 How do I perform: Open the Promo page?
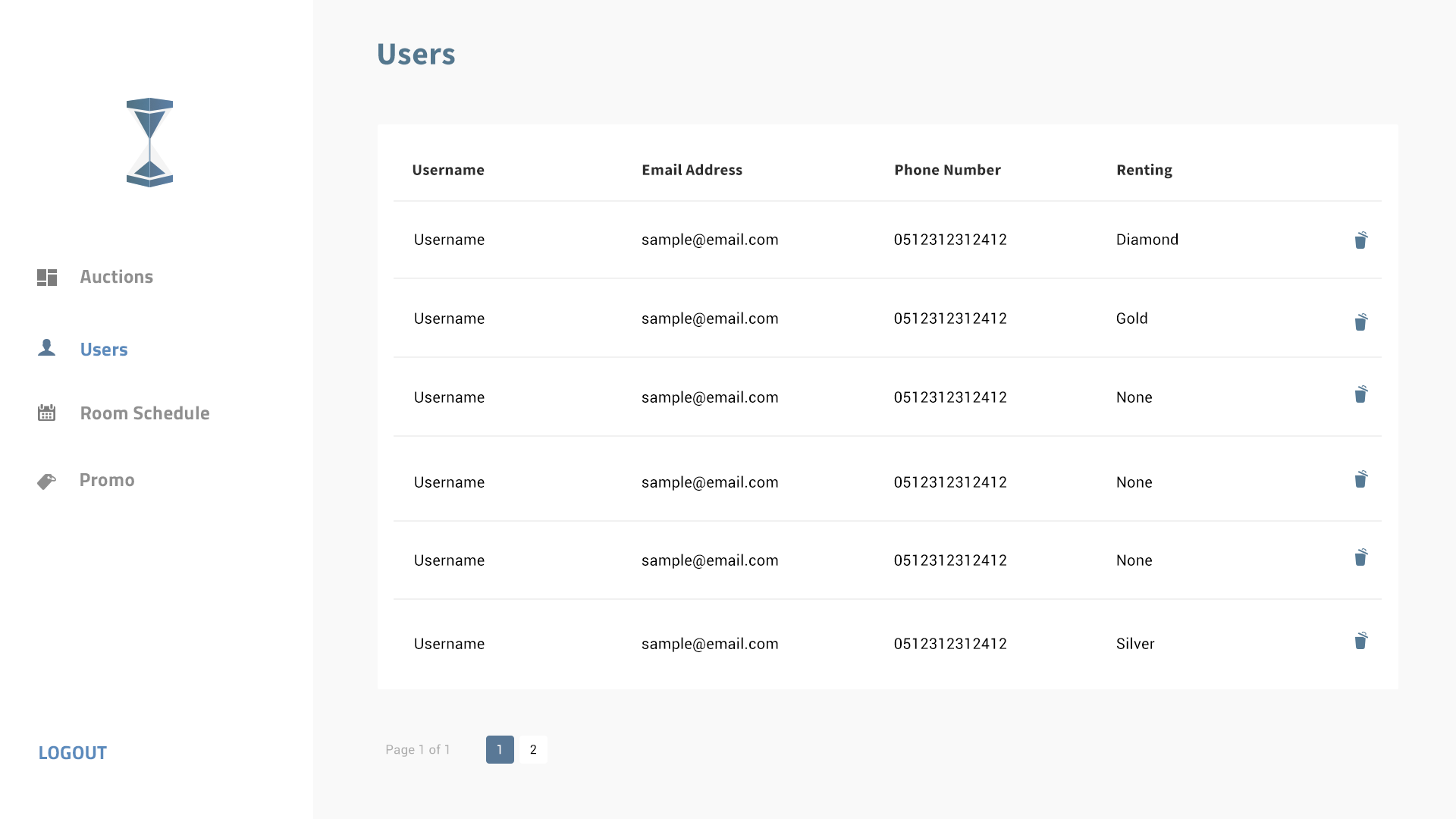pos(107,480)
